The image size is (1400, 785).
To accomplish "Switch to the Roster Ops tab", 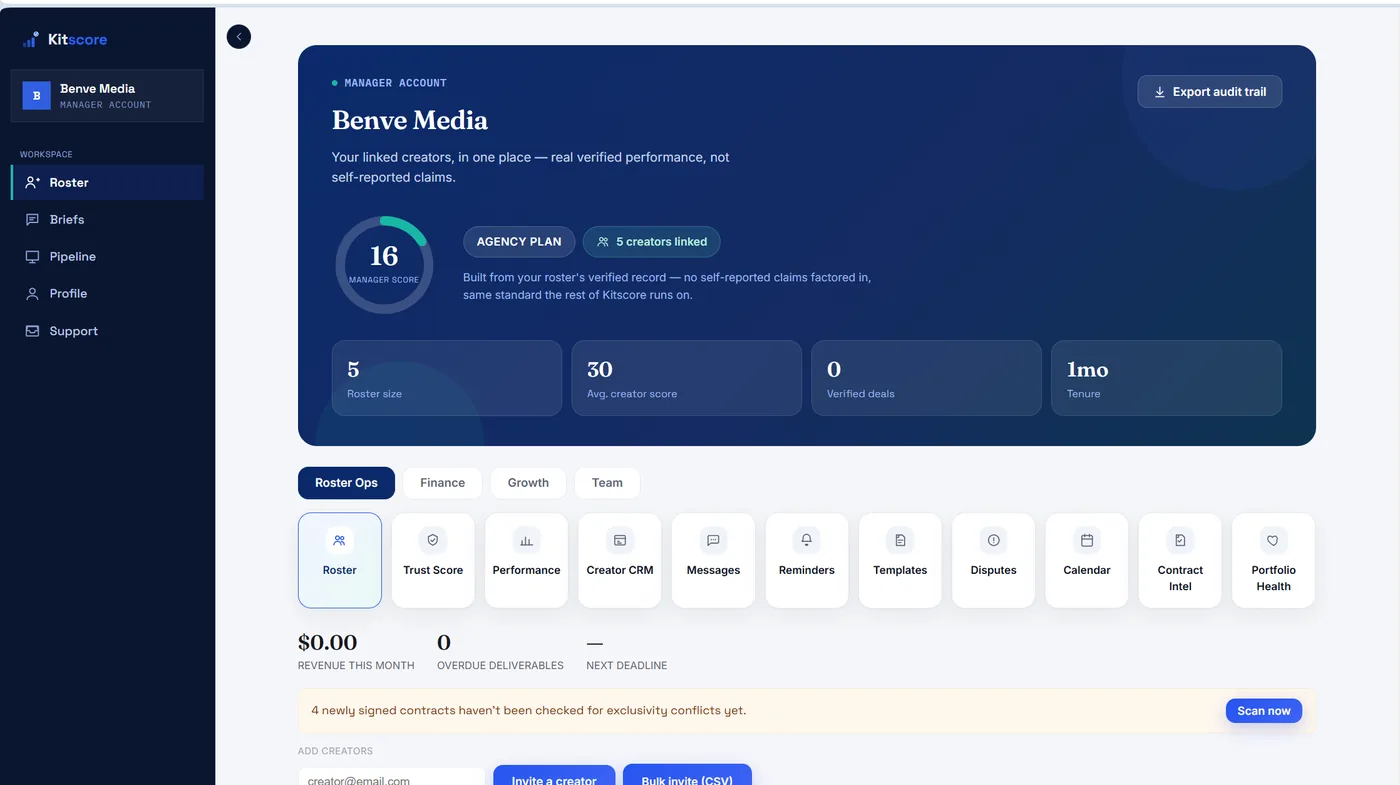I will point(346,483).
